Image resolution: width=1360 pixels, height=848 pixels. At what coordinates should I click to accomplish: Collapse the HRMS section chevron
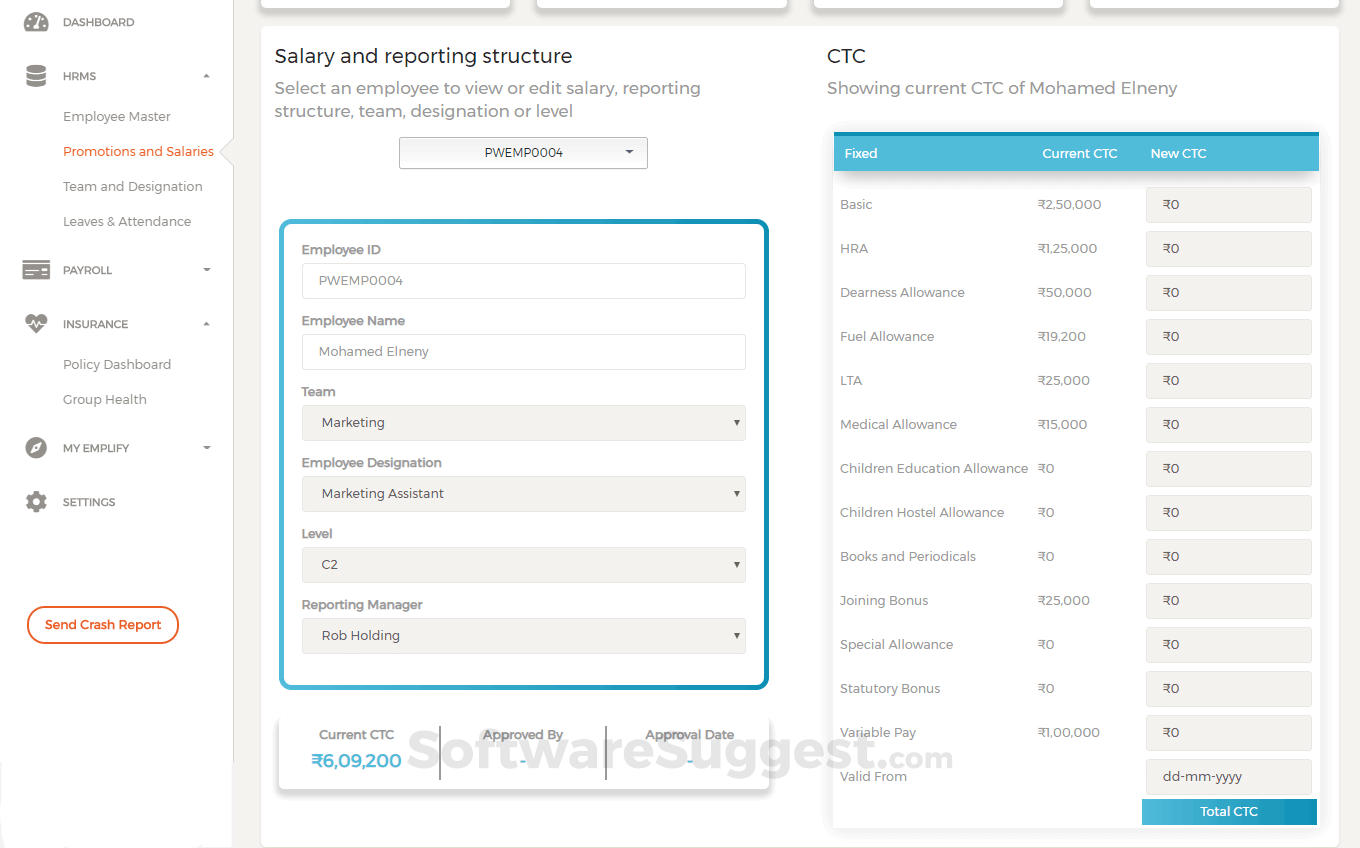point(207,75)
